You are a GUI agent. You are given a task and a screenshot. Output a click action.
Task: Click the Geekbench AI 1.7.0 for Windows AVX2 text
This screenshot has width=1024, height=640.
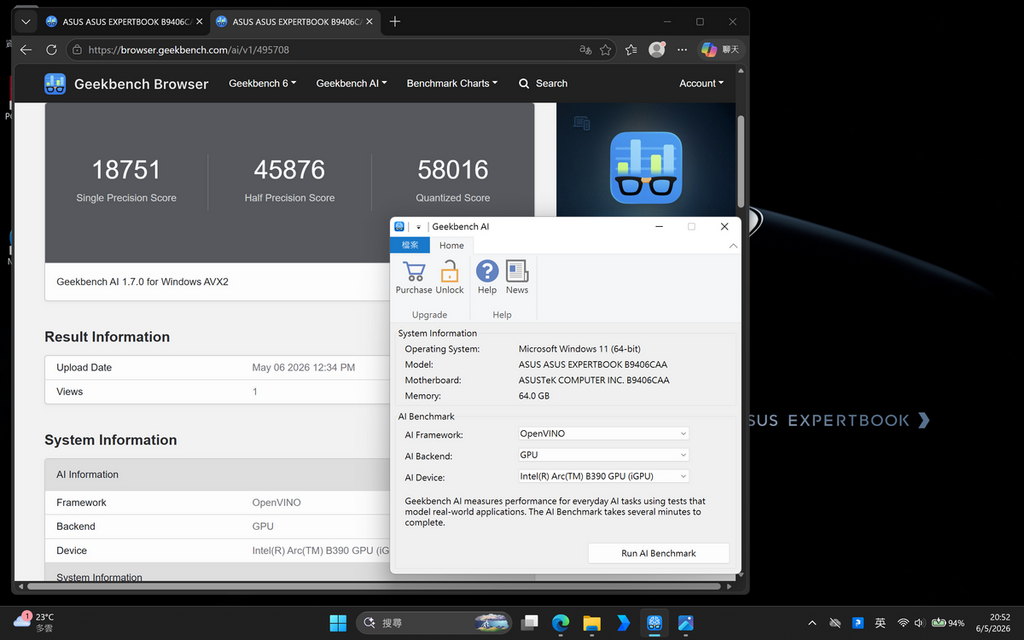(142, 282)
